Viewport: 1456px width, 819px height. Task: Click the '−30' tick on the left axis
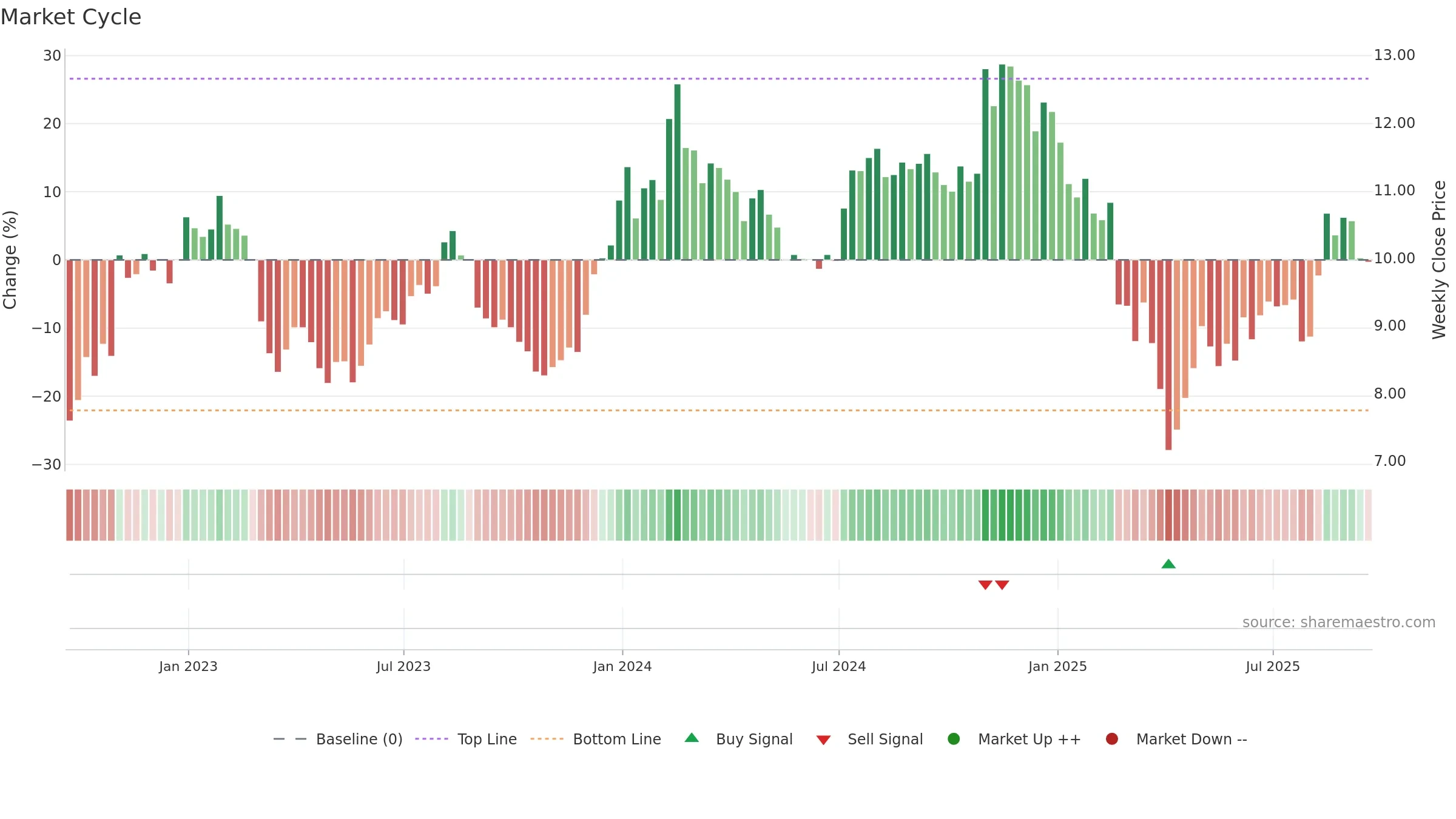point(47,465)
